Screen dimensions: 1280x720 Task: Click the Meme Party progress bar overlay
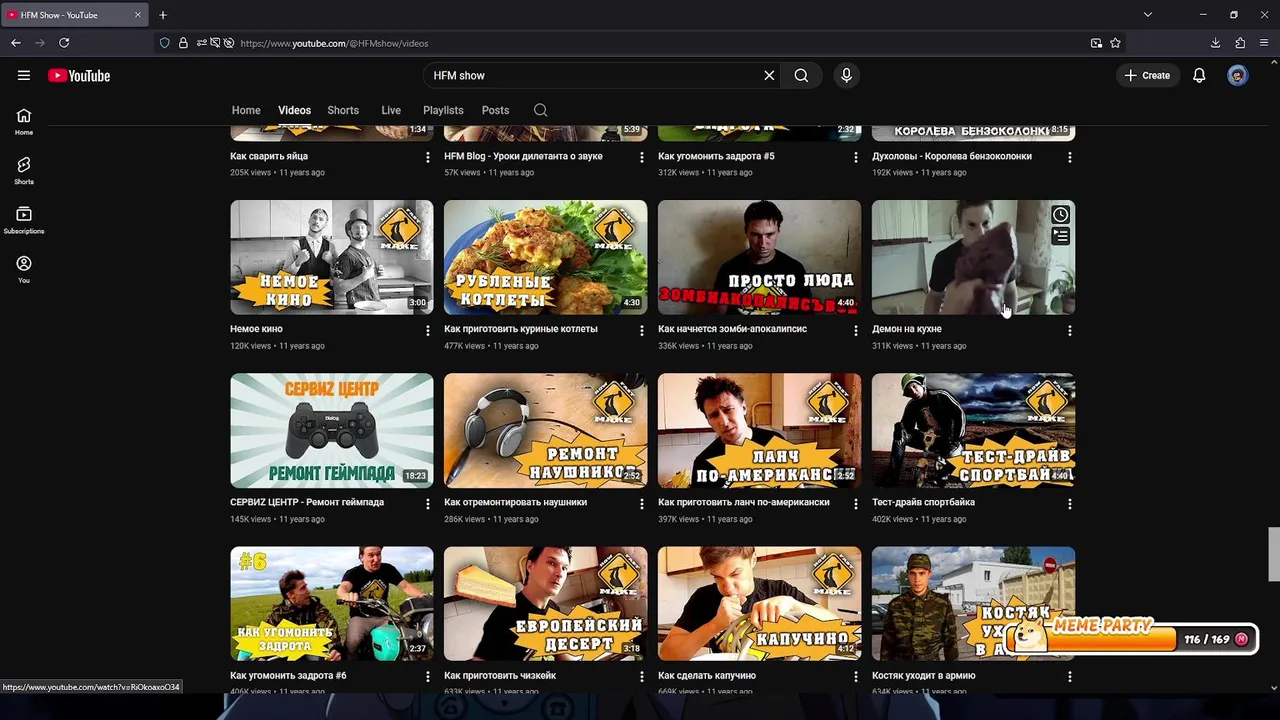1131,636
